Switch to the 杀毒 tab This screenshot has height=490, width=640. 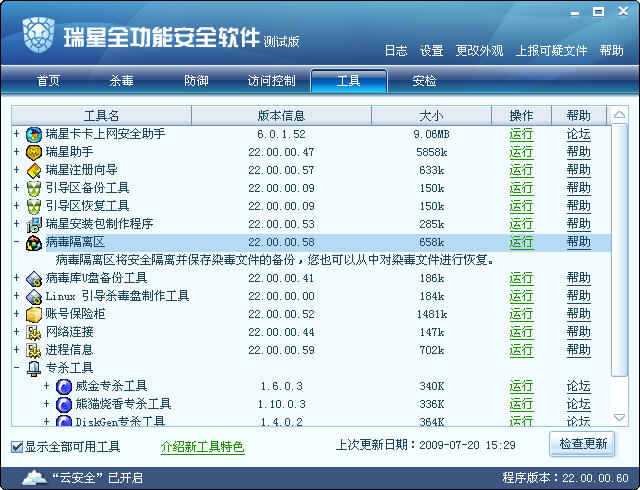pyautogui.click(x=122, y=81)
